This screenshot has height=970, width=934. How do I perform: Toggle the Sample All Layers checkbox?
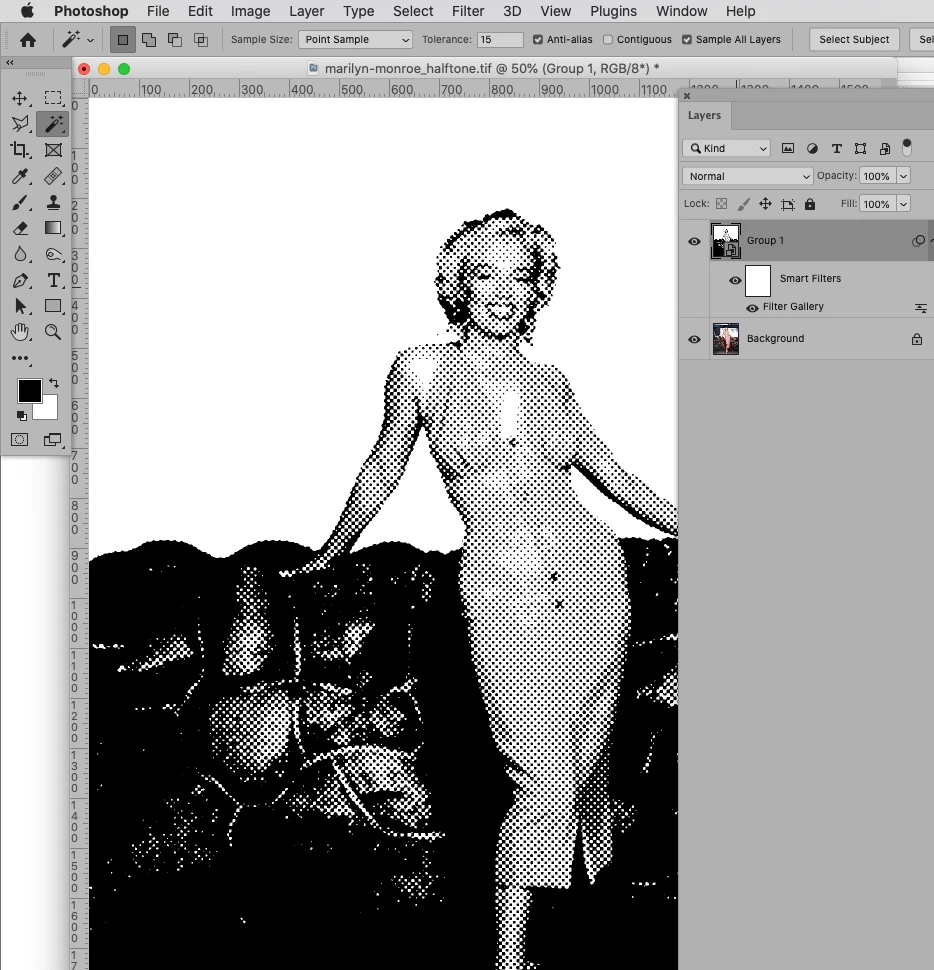tap(687, 40)
